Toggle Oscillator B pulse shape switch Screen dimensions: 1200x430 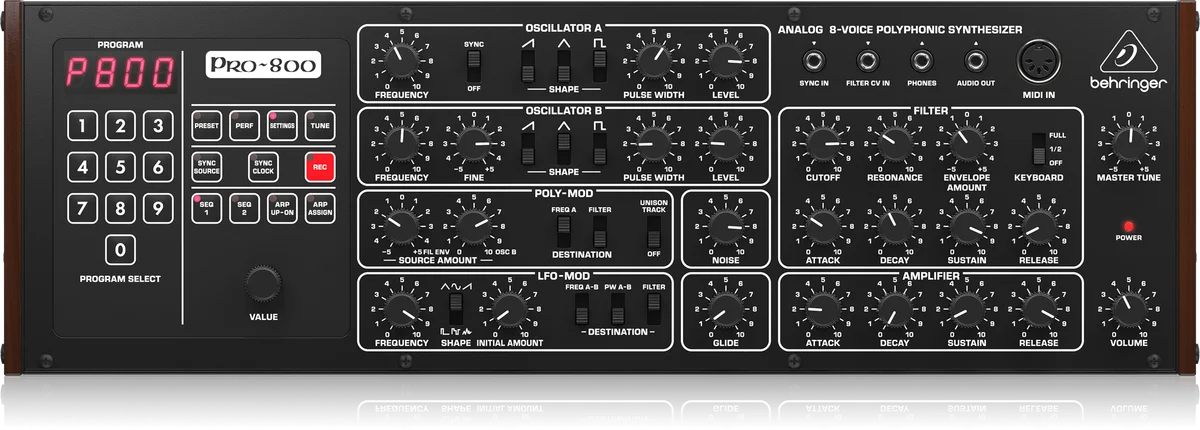pos(600,149)
